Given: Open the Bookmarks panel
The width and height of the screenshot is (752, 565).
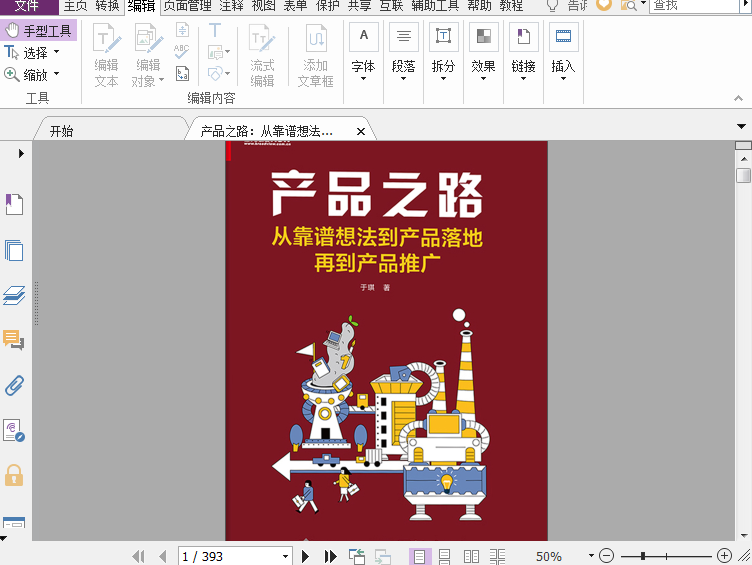Looking at the screenshot, I should coord(14,205).
